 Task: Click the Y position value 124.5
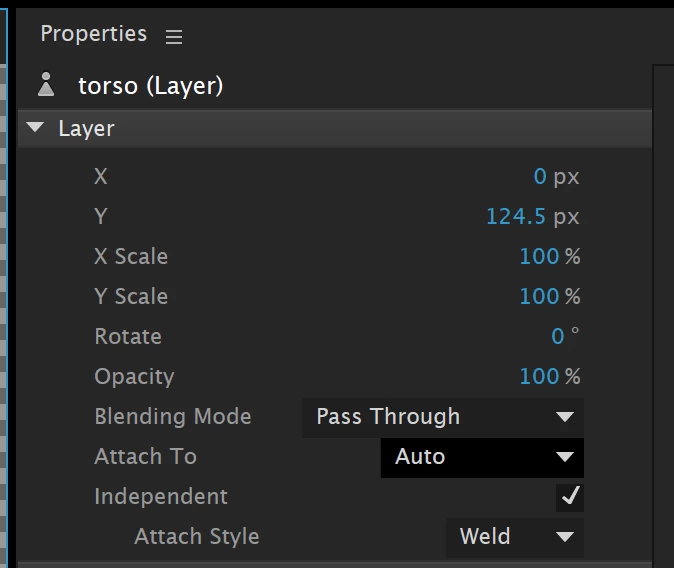(x=516, y=217)
